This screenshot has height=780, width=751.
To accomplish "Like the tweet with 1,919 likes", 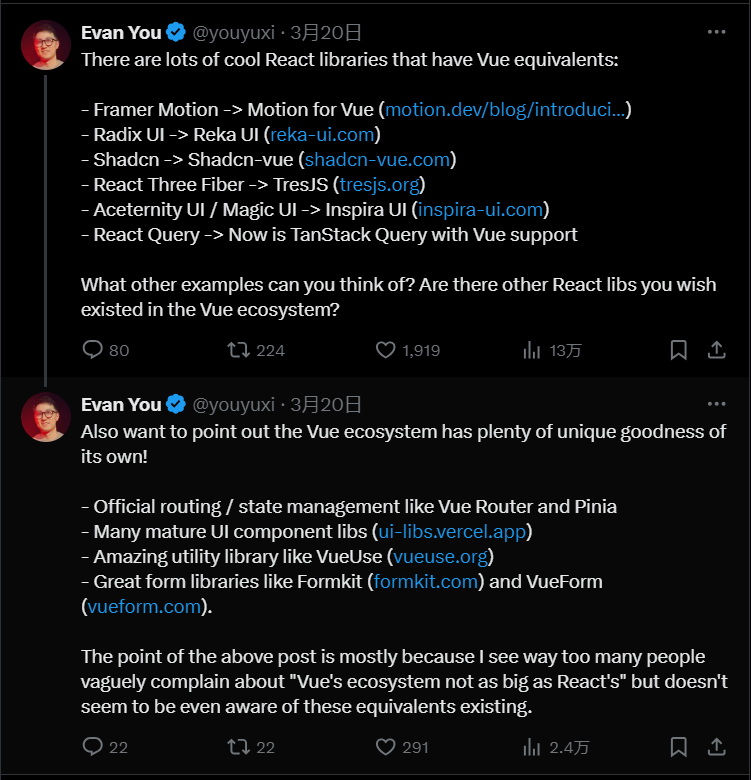I will click(x=408, y=350).
